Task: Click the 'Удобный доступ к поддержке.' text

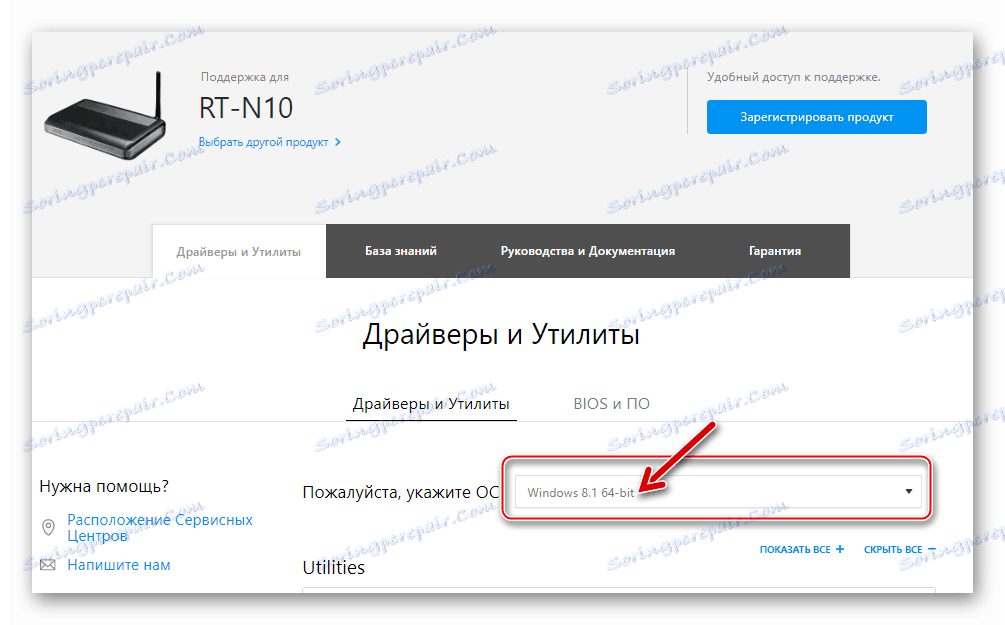Action: pos(793,77)
